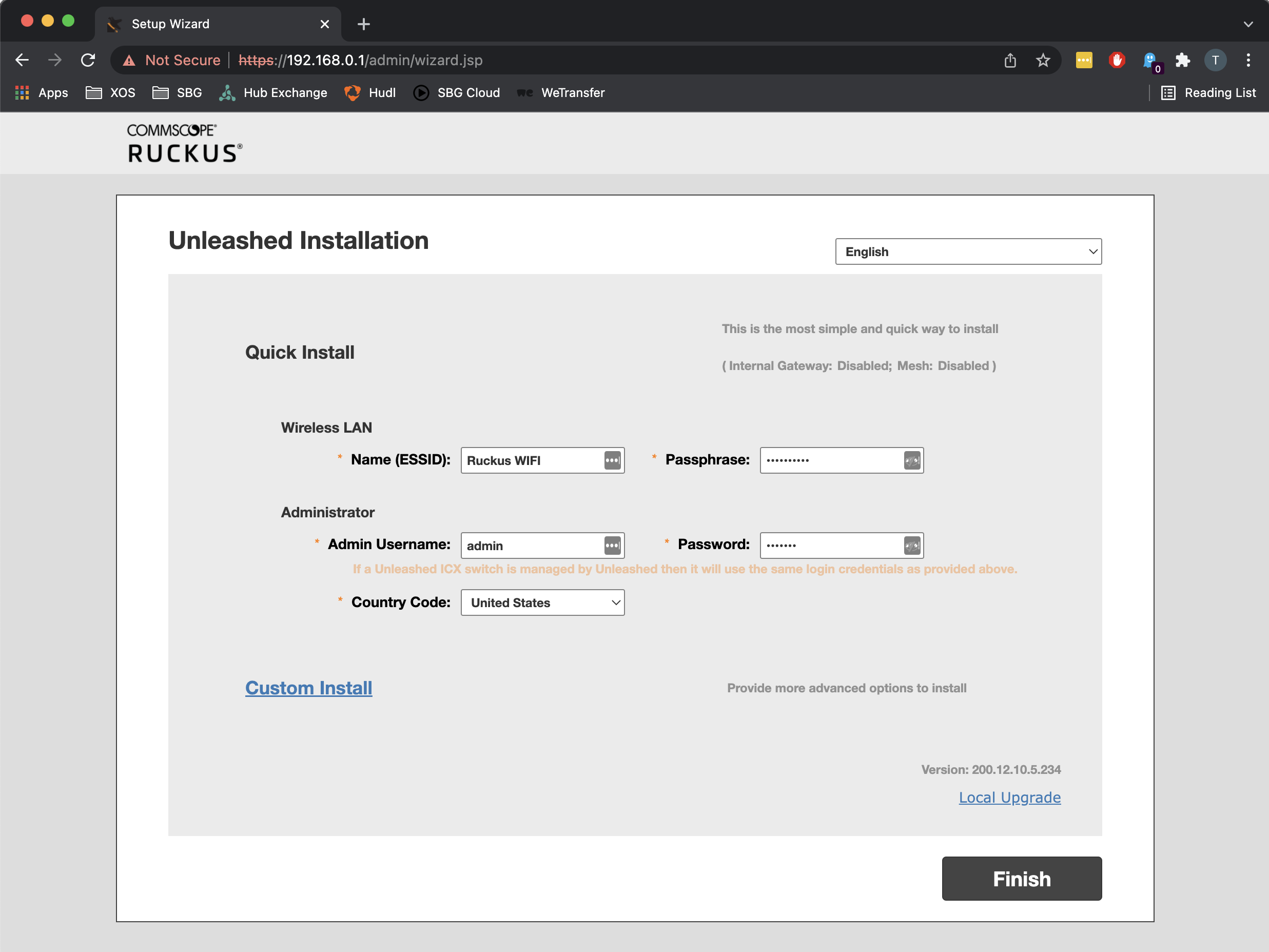The width and height of the screenshot is (1269, 952).
Task: Open the red hand blocker extension
Action: click(x=1117, y=60)
